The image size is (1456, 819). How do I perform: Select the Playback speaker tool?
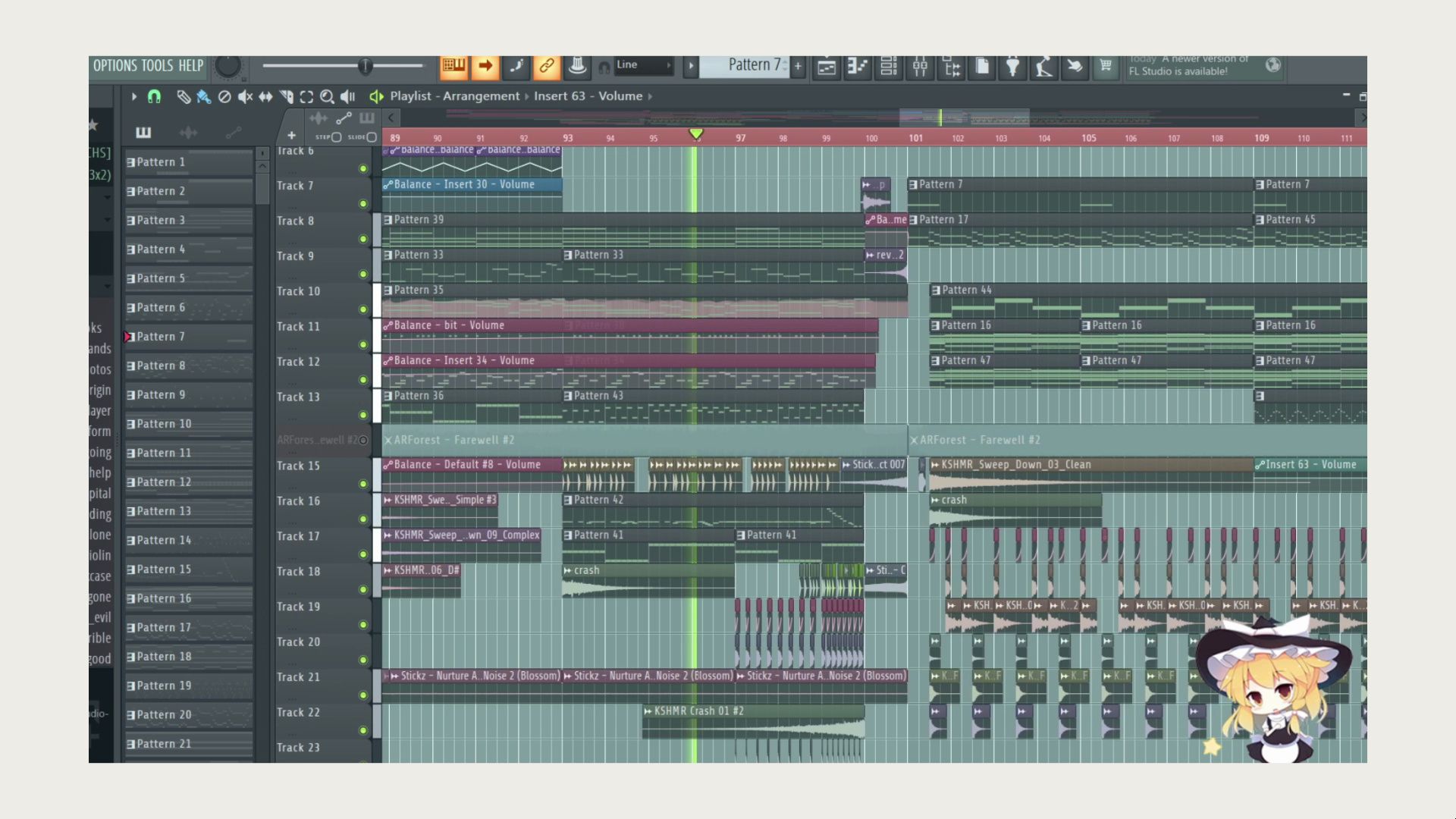348,96
